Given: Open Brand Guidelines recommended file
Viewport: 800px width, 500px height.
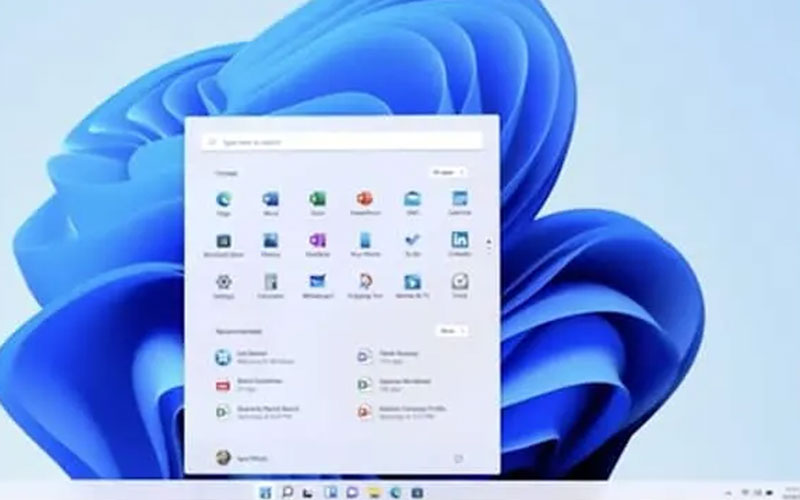Looking at the screenshot, I should (x=248, y=385).
